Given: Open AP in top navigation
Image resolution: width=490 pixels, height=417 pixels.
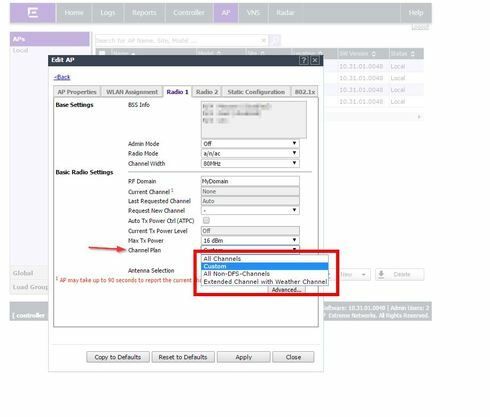Looking at the screenshot, I should 226,13.
